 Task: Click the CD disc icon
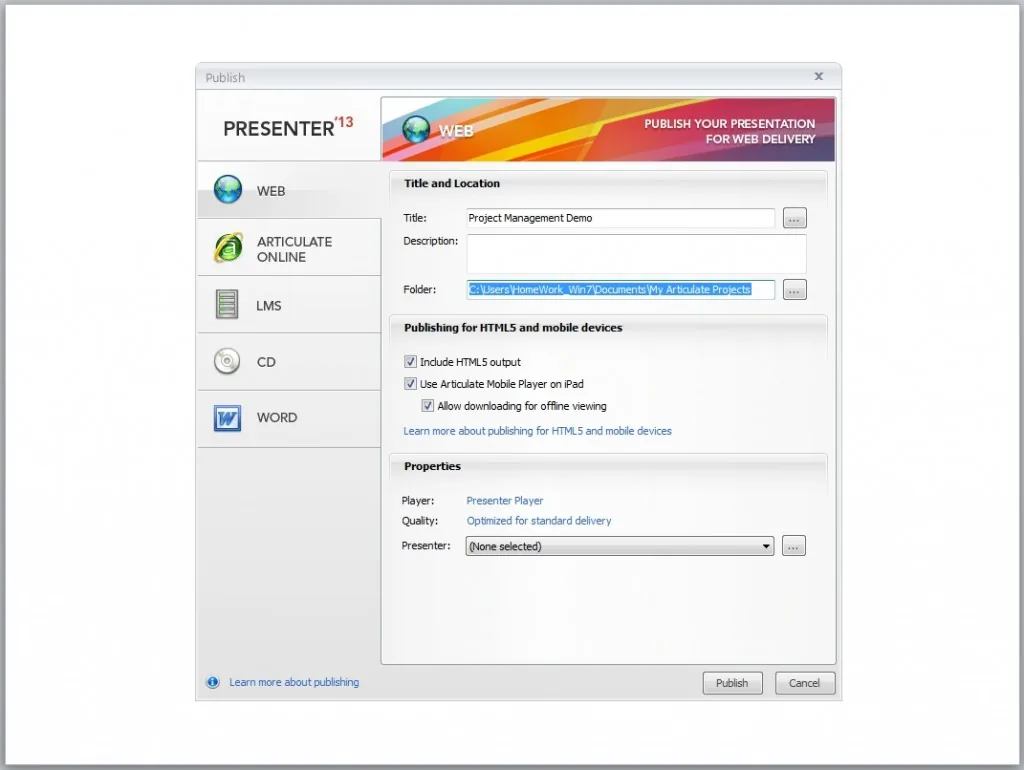(227, 361)
